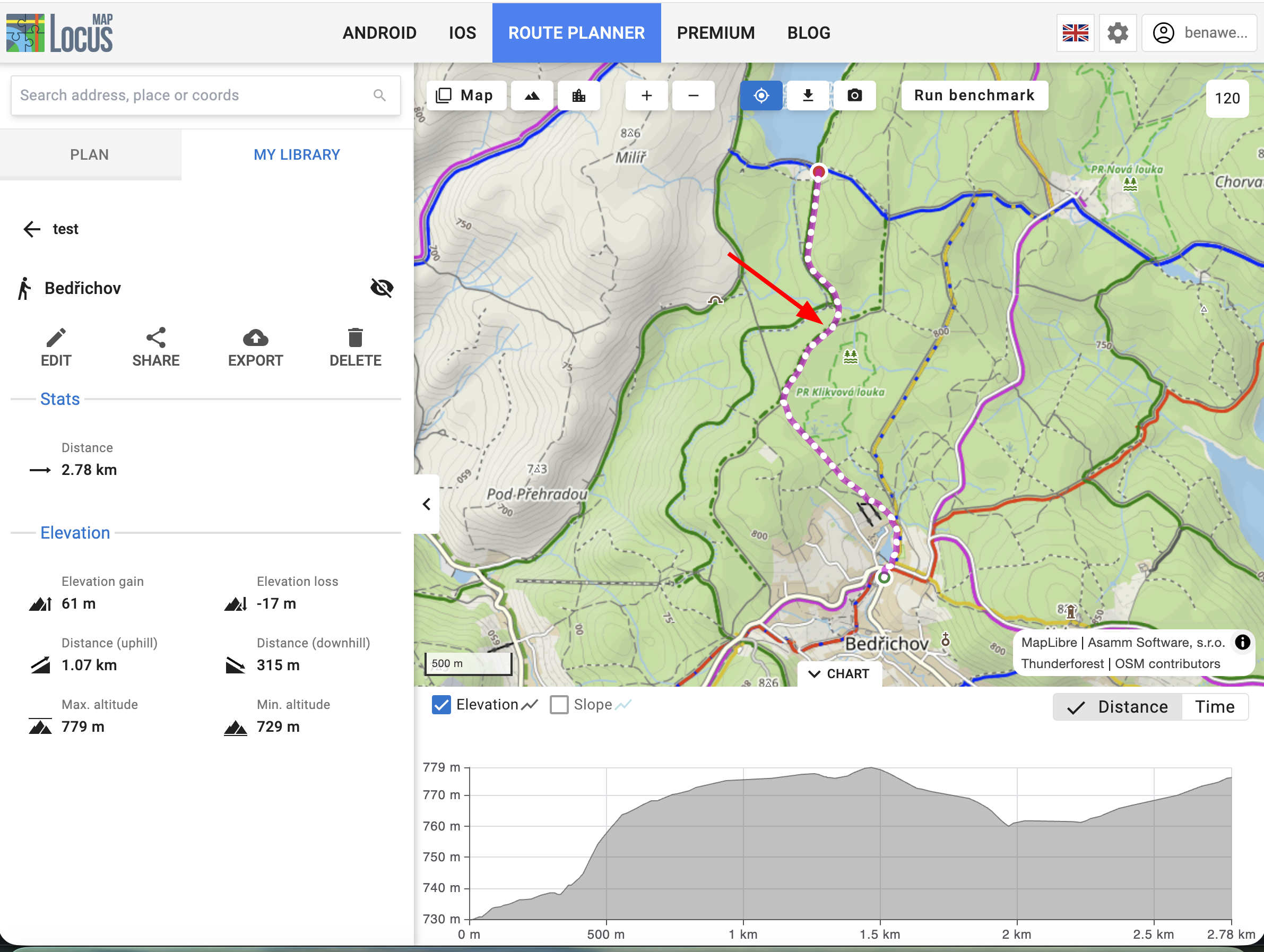This screenshot has height=952, width=1264.
Task: Go back with the arrow beside test
Action: coord(32,229)
